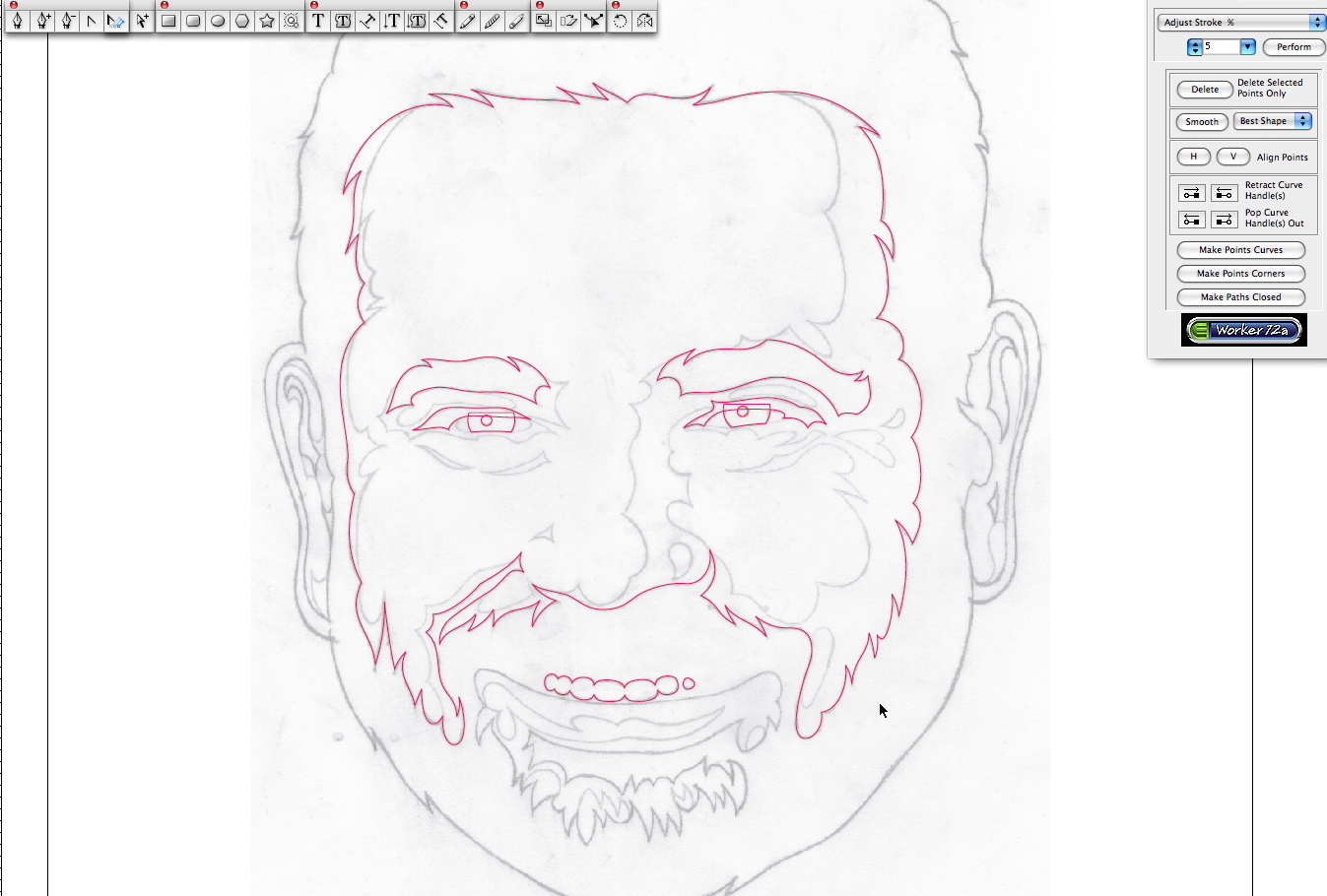Select the Add Anchor Point pen tool
Viewport: 1327px width, 896px height.
[42, 20]
